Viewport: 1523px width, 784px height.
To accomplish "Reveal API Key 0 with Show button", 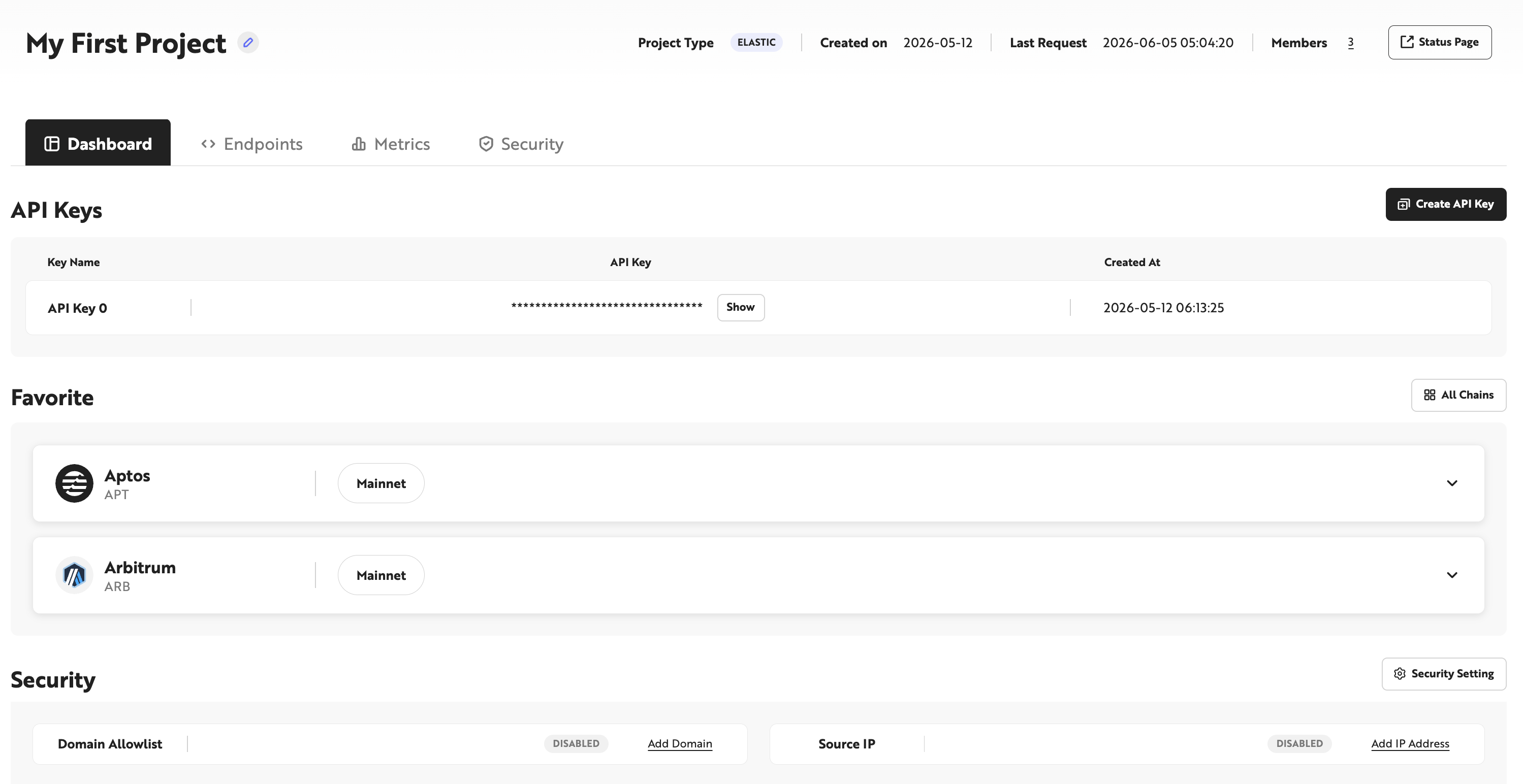I will click(x=740, y=307).
